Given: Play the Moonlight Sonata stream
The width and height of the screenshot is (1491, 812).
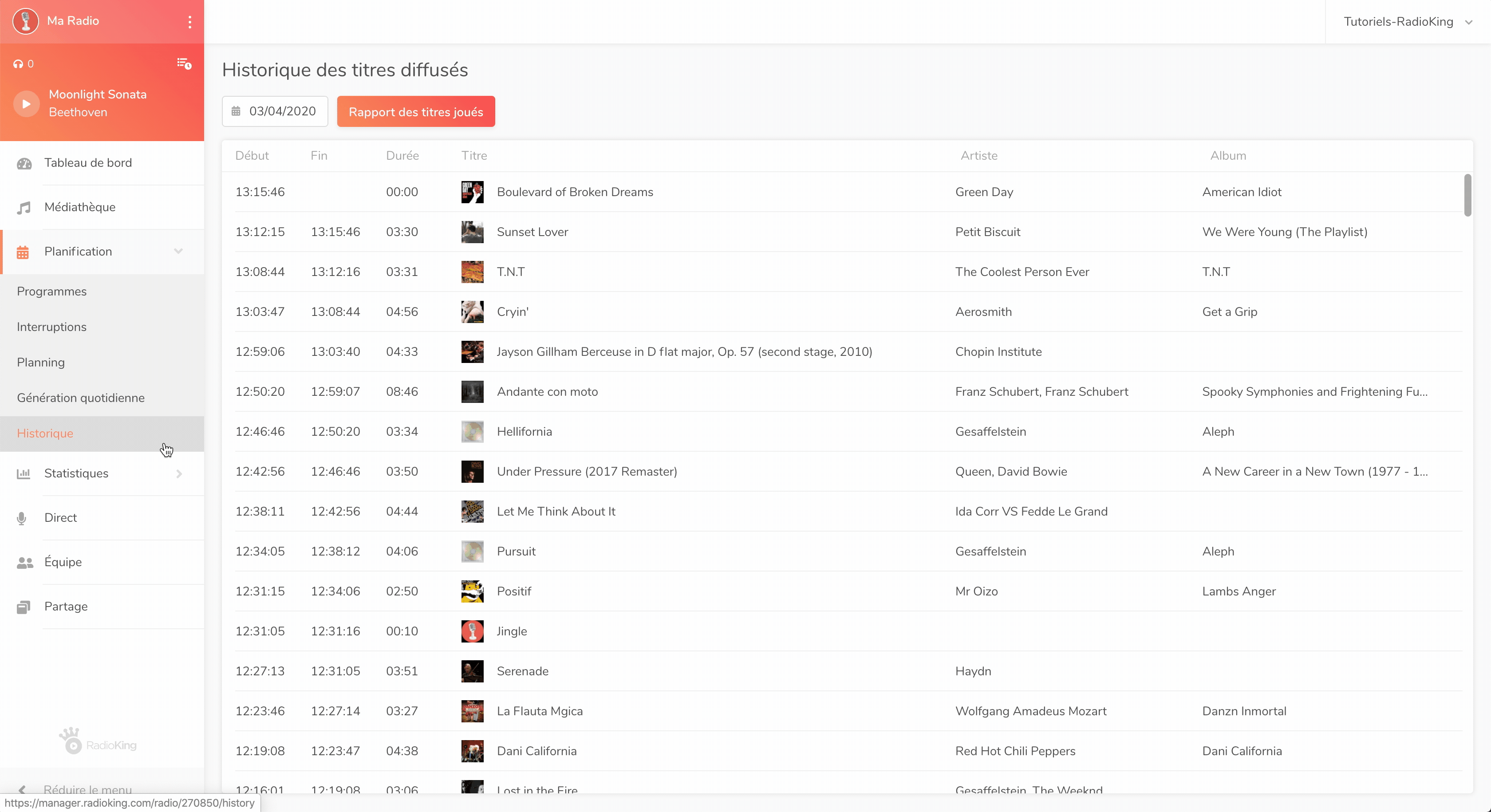Looking at the screenshot, I should [26, 103].
